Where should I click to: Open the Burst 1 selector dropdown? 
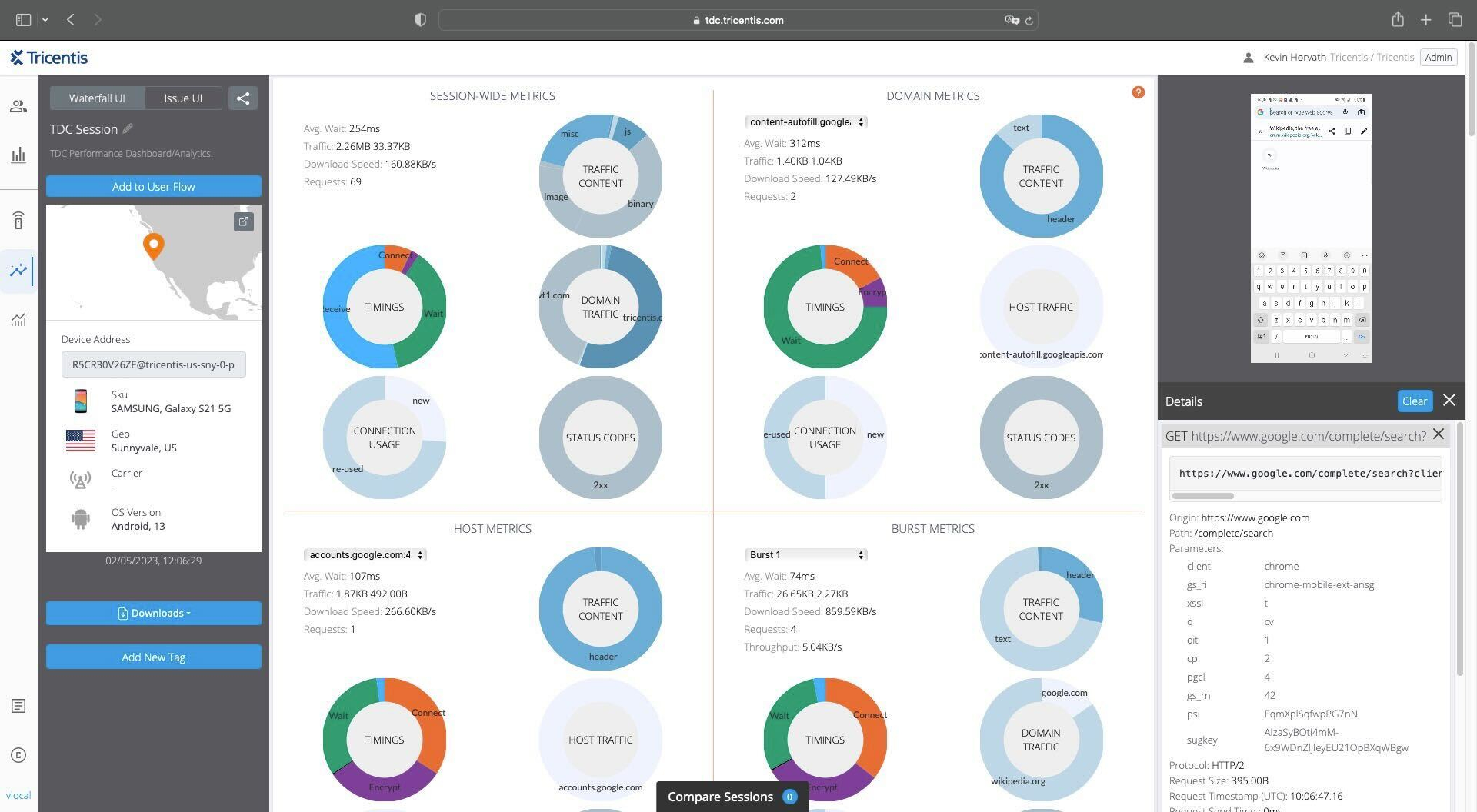coord(805,555)
